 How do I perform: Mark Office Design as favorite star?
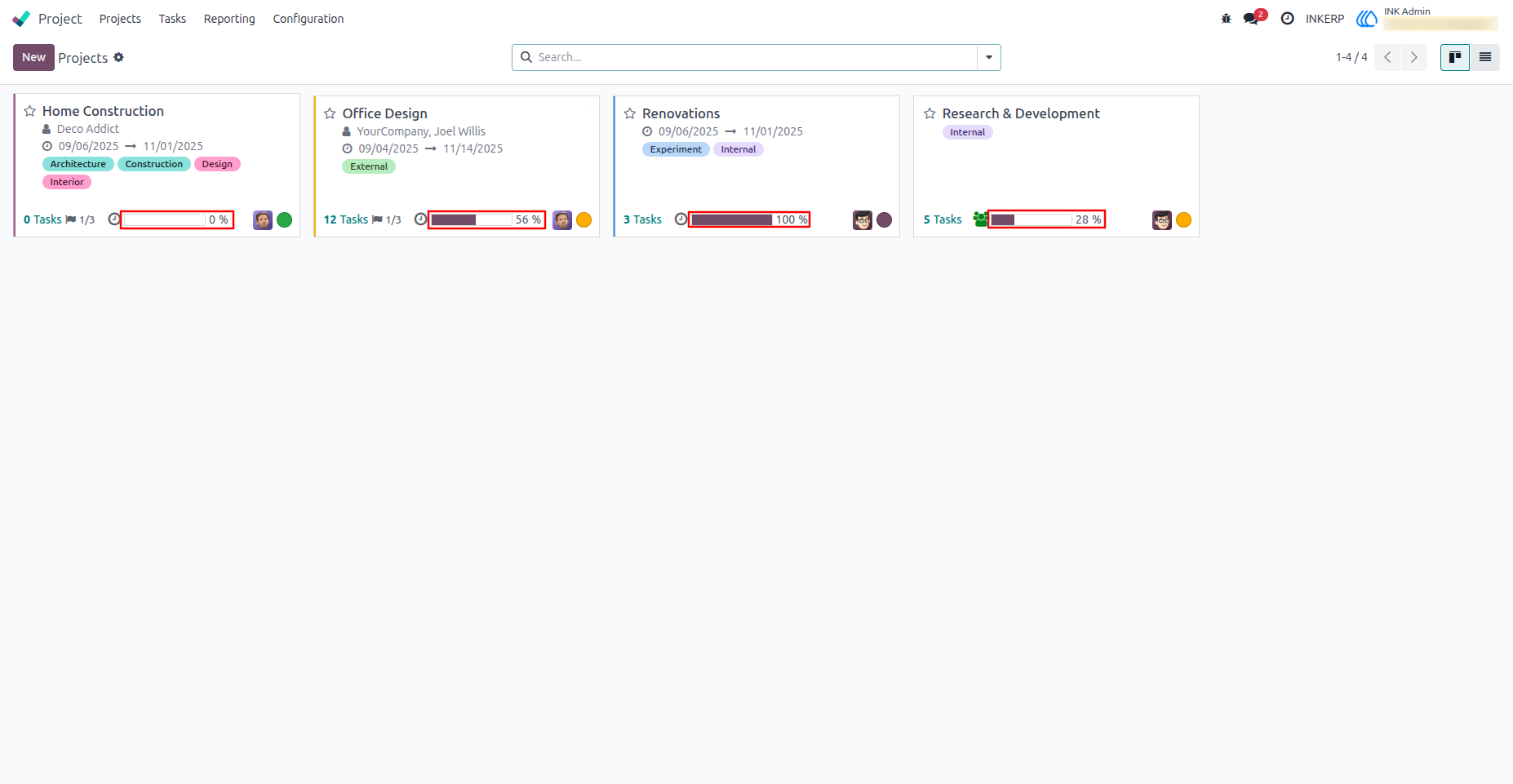pos(330,113)
